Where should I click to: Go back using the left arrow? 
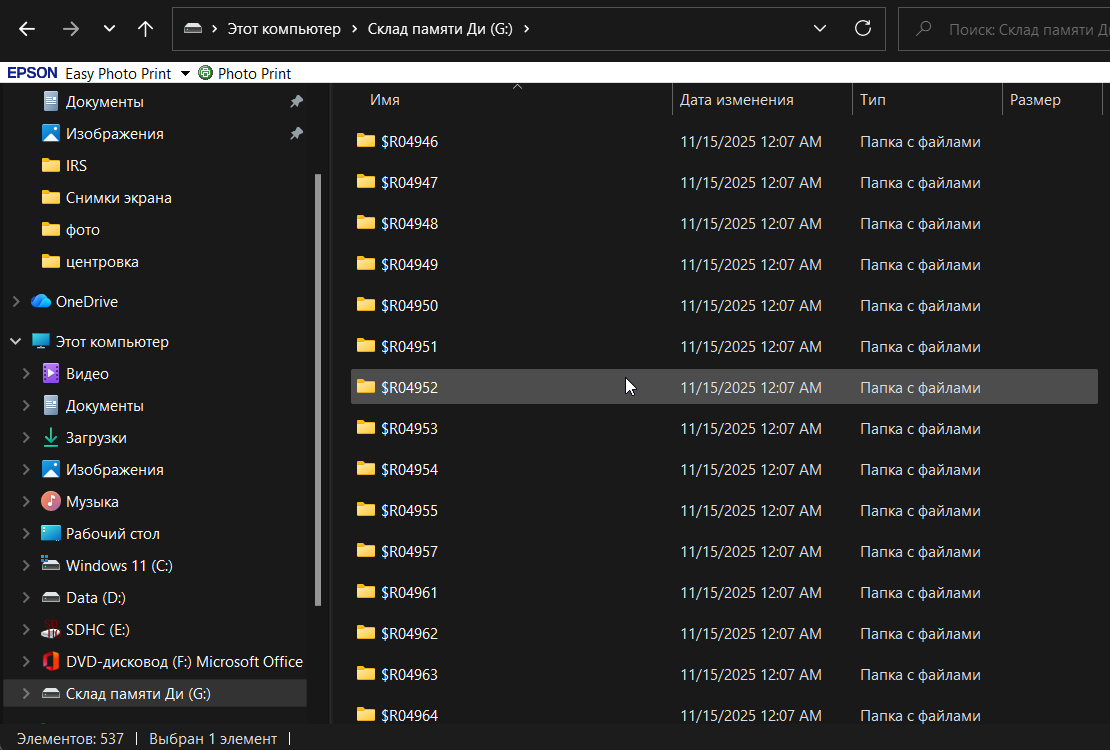[27, 29]
